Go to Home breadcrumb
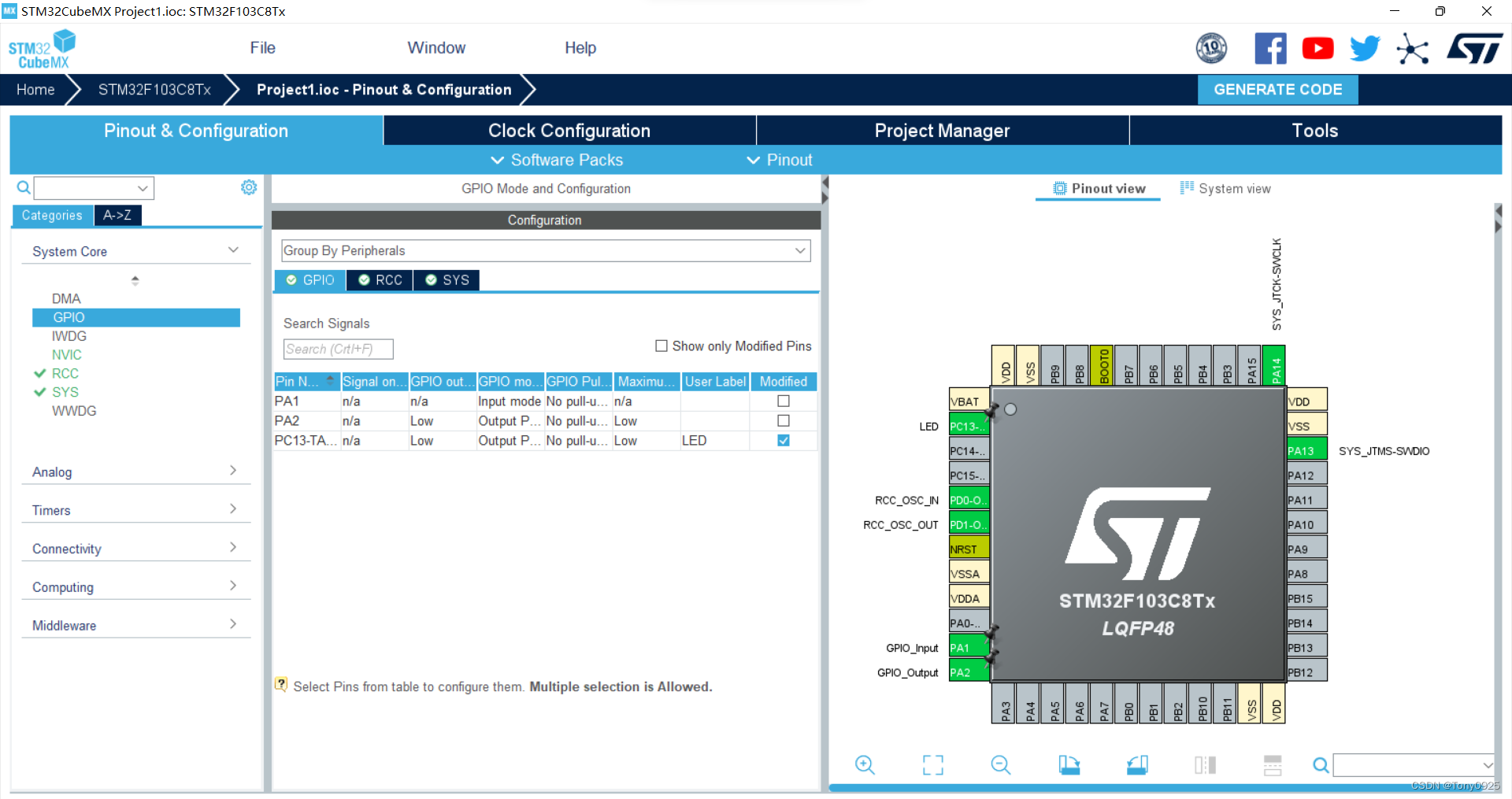The image size is (1512, 799). (35, 90)
